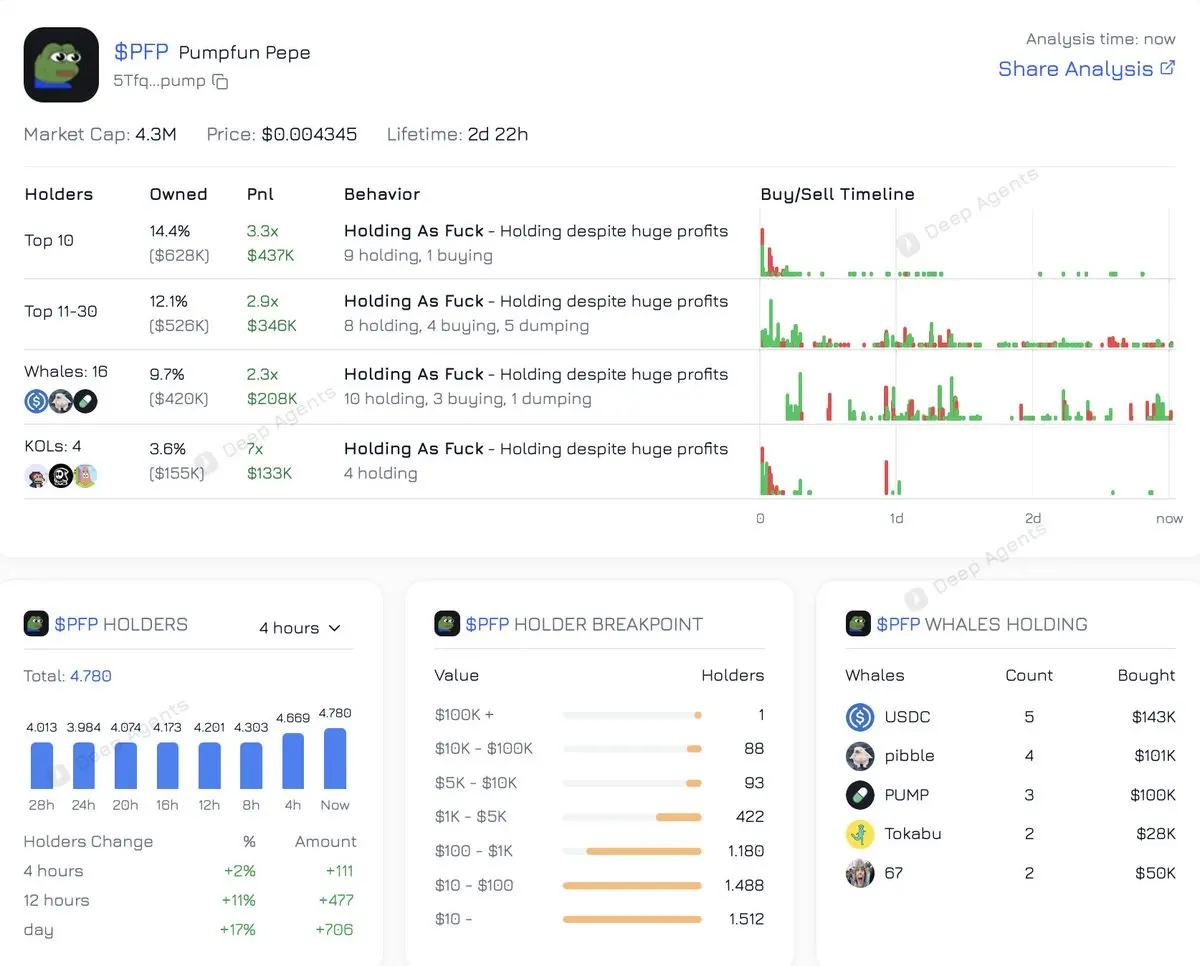Copy the 5Tfq...pump contract address
Image resolution: width=1200 pixels, height=966 pixels.
tap(221, 82)
